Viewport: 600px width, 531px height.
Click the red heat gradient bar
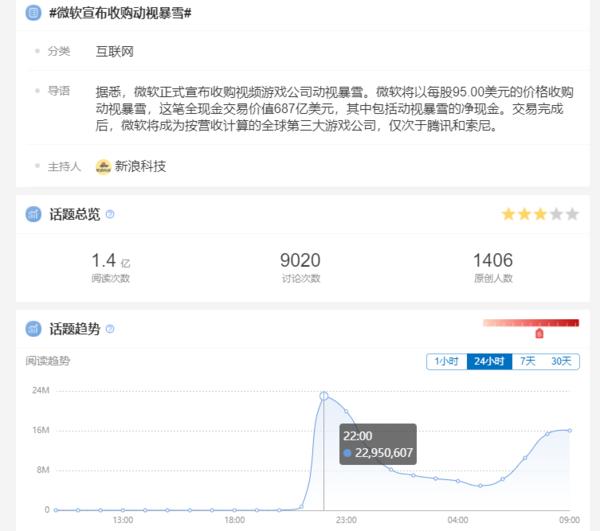pos(531,323)
